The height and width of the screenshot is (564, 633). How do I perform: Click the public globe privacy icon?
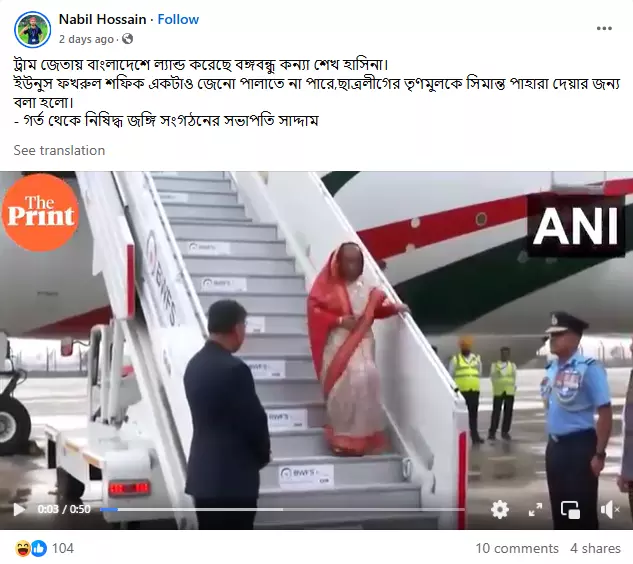coord(128,39)
